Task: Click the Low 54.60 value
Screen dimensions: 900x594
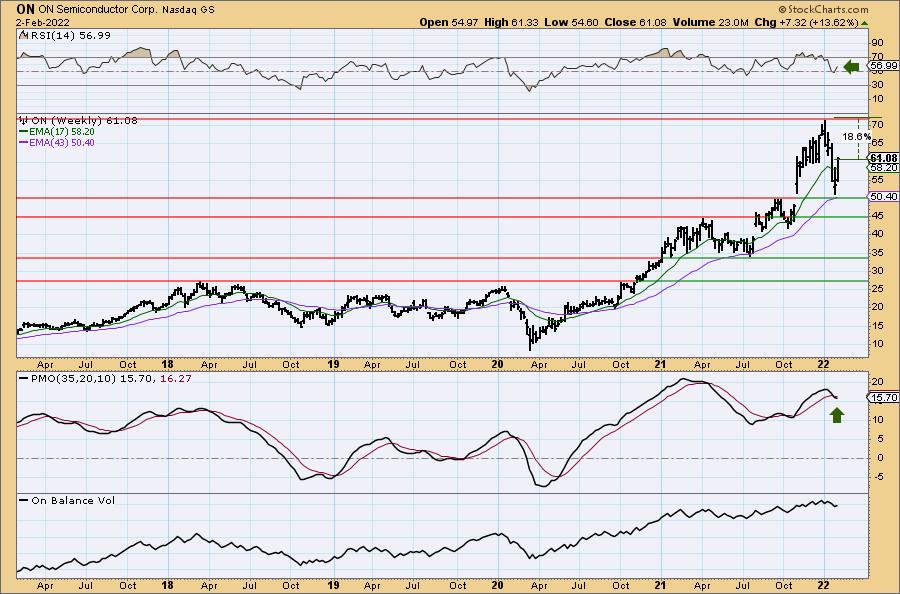Action: (571, 22)
